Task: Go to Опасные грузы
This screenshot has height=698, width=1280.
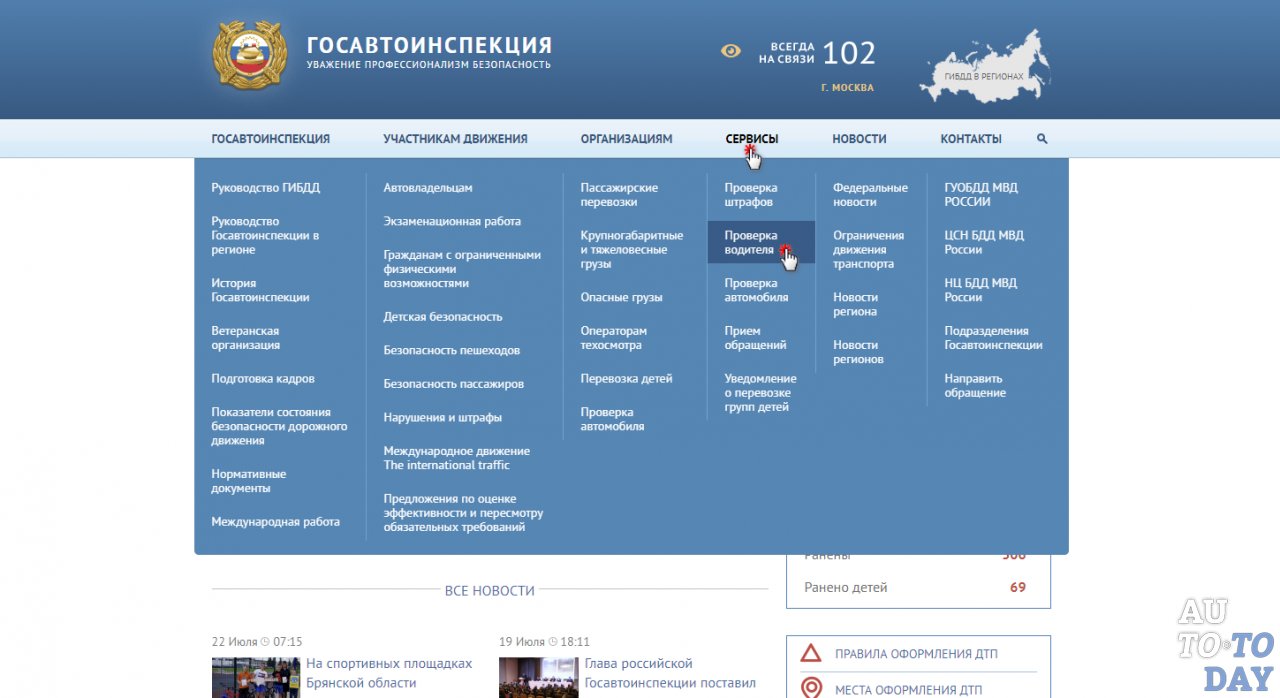Action: pos(622,297)
